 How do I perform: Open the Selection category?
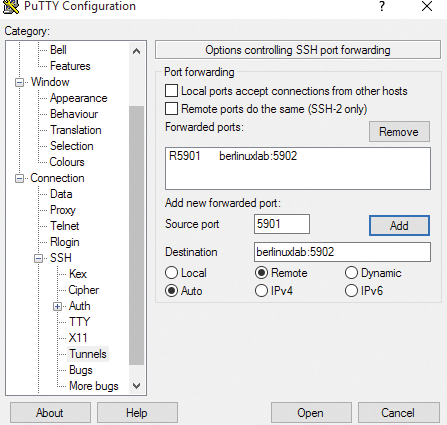[72, 146]
